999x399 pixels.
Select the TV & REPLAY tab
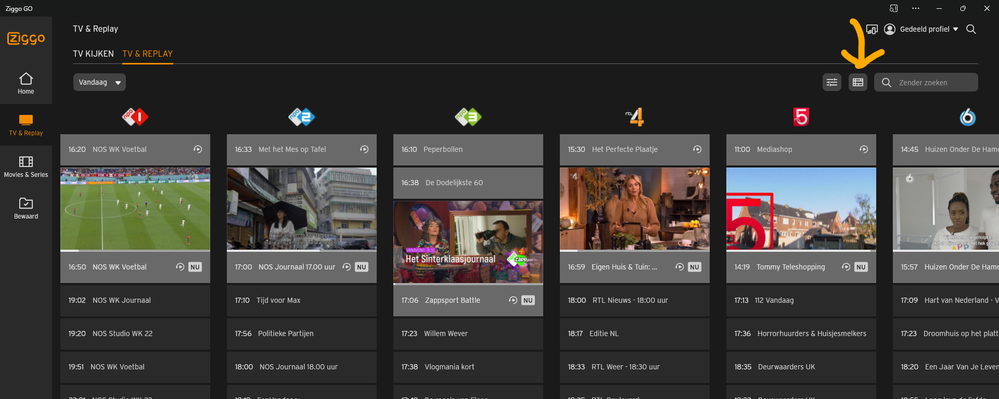coord(147,54)
